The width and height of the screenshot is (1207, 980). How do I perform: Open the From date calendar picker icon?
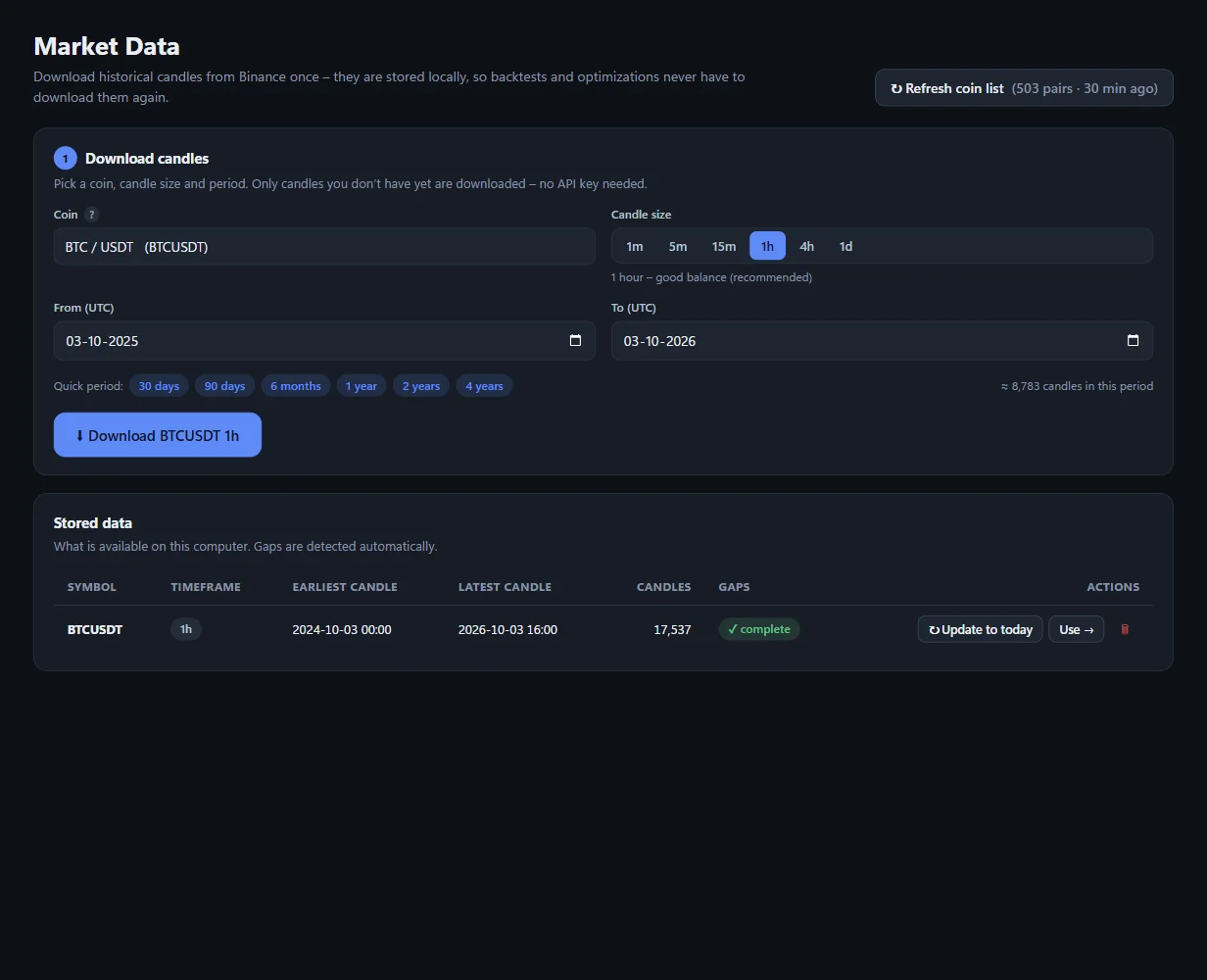tap(575, 340)
